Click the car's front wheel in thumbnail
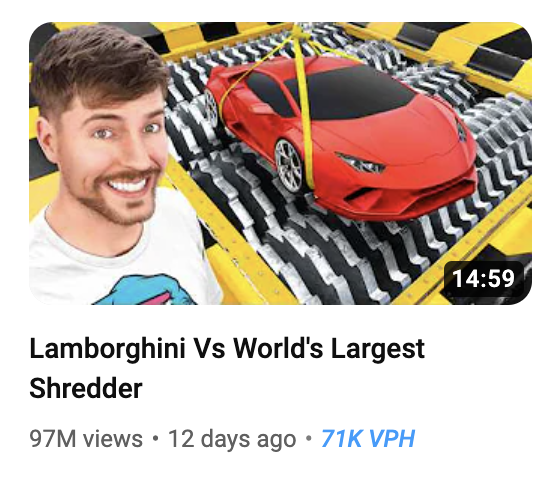Viewport: 548px width, 492px height. click(x=288, y=164)
